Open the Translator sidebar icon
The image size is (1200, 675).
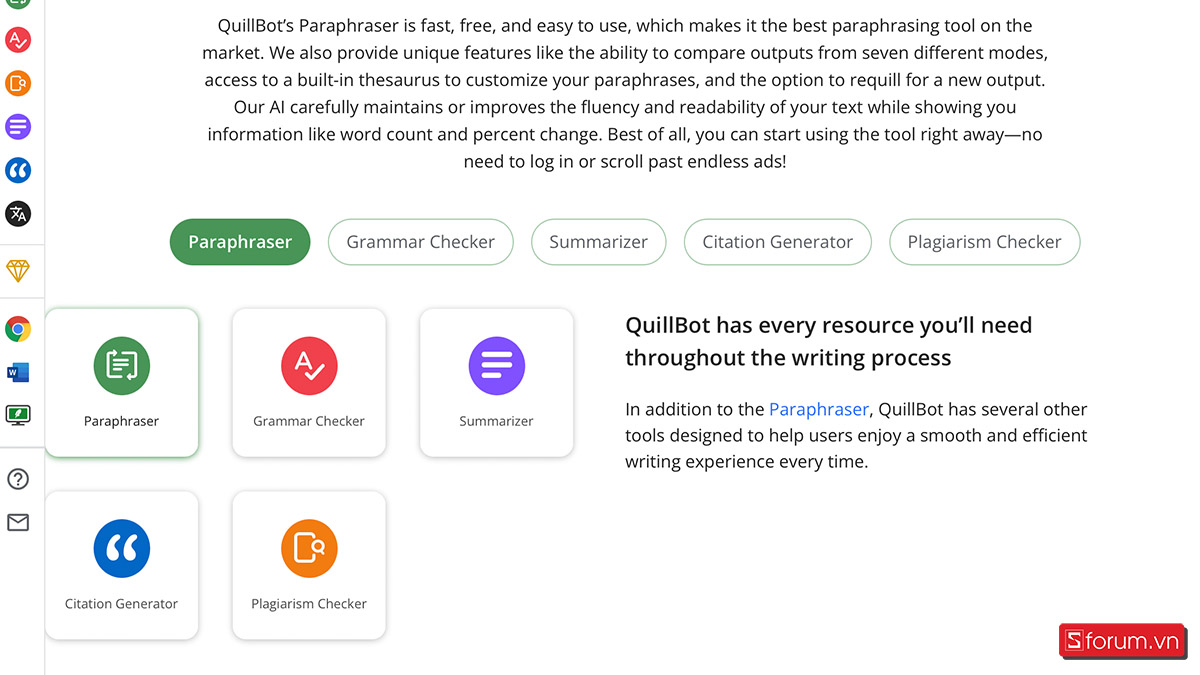18,213
